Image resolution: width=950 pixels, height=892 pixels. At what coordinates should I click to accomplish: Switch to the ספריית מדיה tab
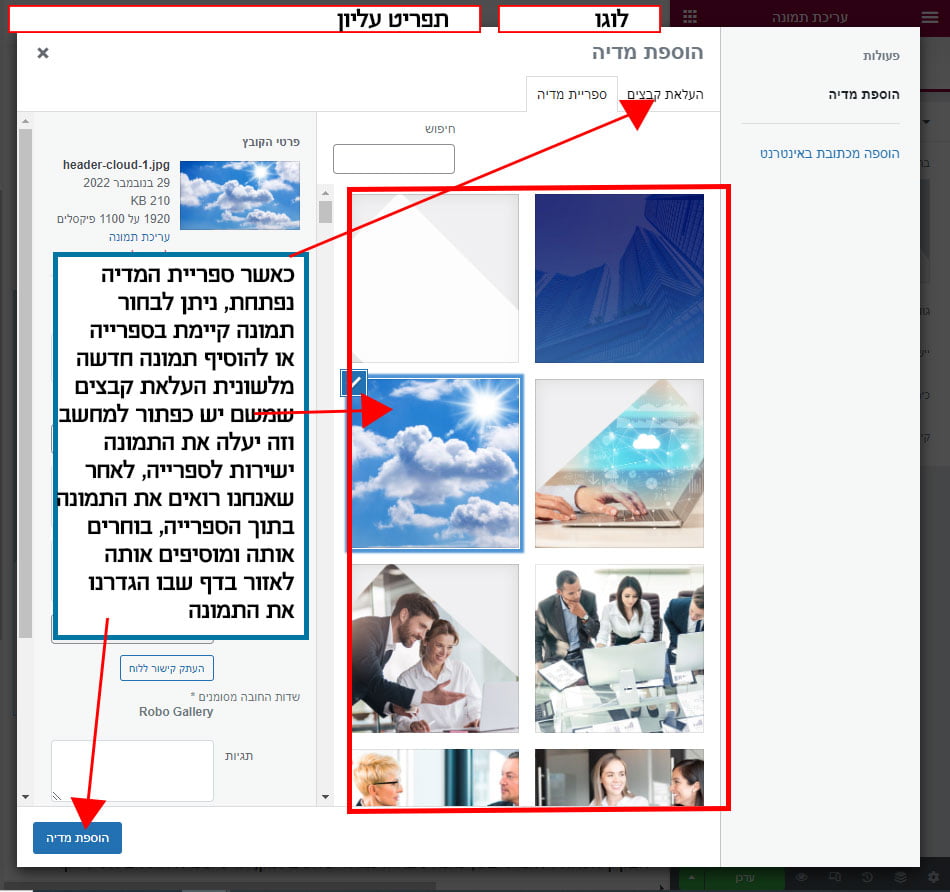572,94
